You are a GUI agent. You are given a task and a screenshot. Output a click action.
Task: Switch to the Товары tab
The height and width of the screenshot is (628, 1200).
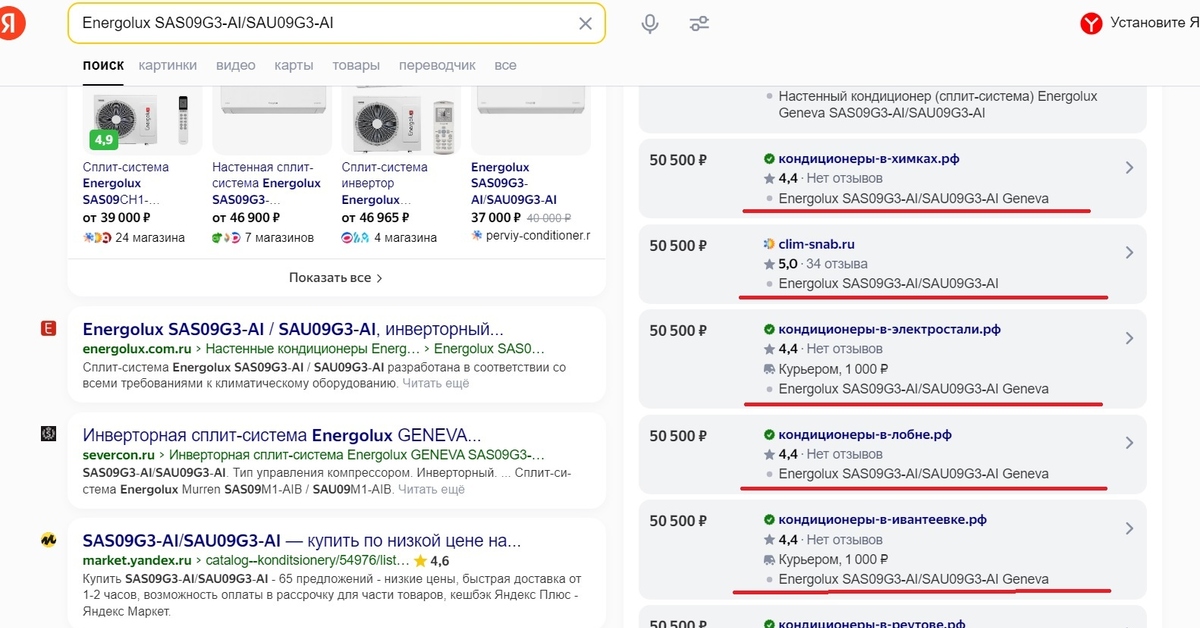point(356,65)
